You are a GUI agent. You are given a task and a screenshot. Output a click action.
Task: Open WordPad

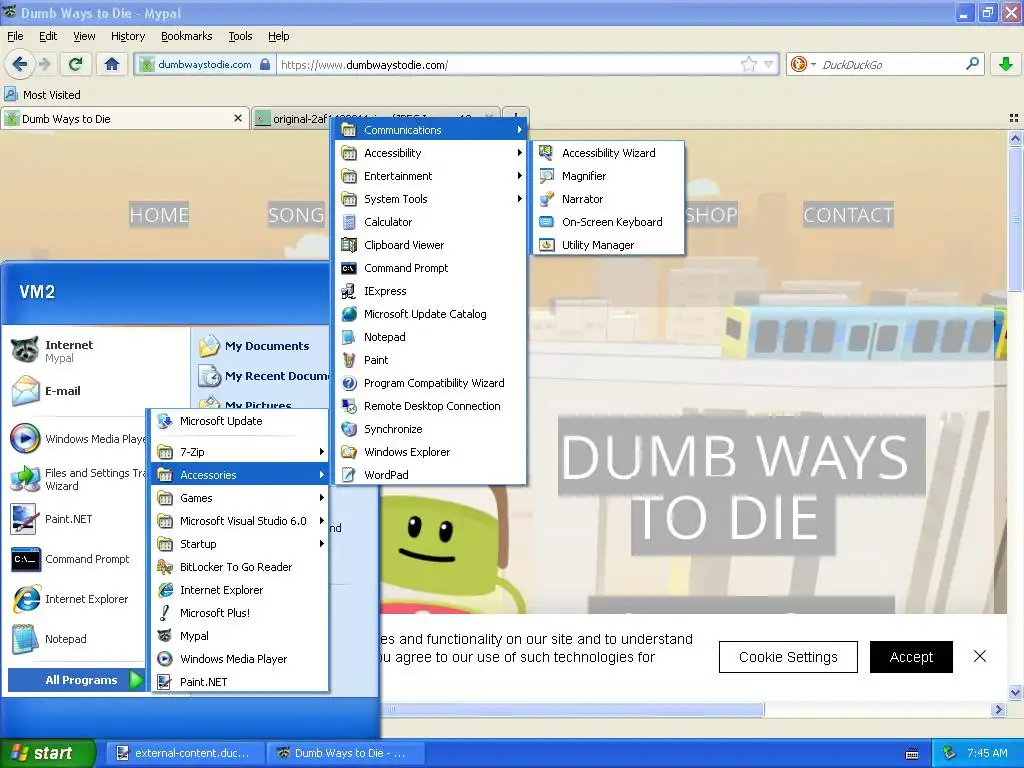(431, 475)
